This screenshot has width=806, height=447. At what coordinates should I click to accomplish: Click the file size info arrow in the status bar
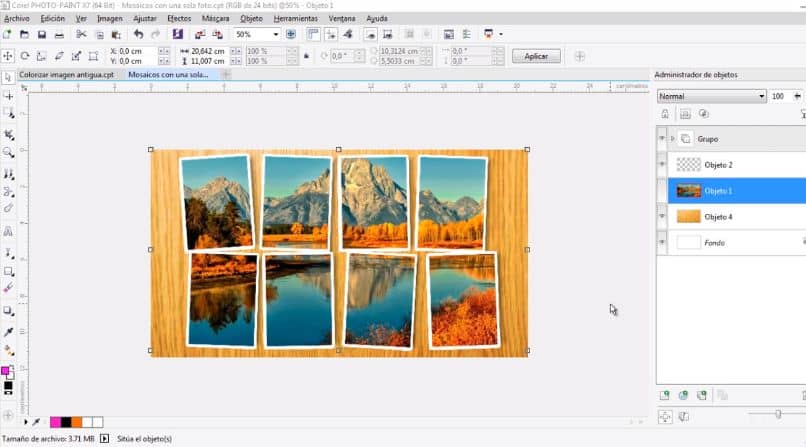104,439
